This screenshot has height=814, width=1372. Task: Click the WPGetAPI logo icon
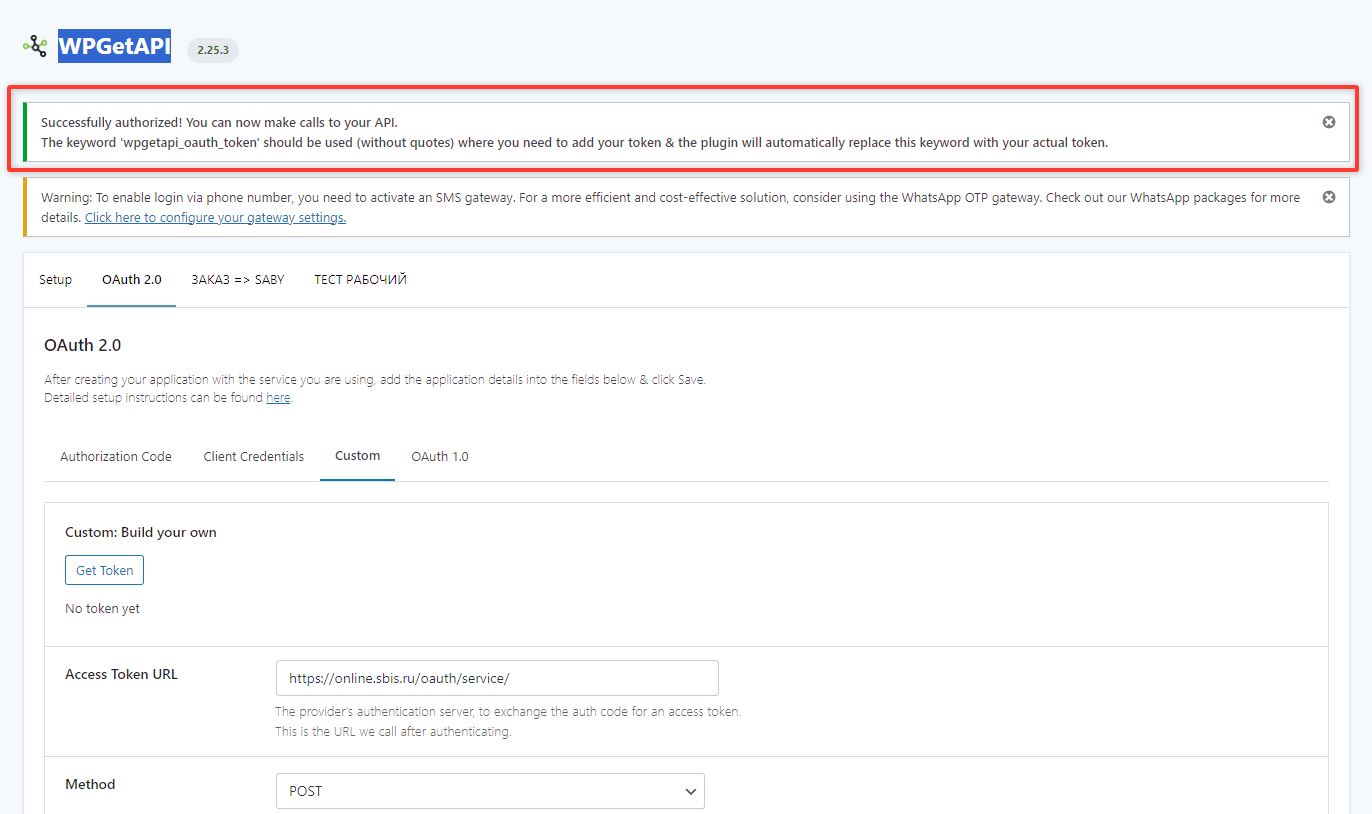click(x=35, y=46)
